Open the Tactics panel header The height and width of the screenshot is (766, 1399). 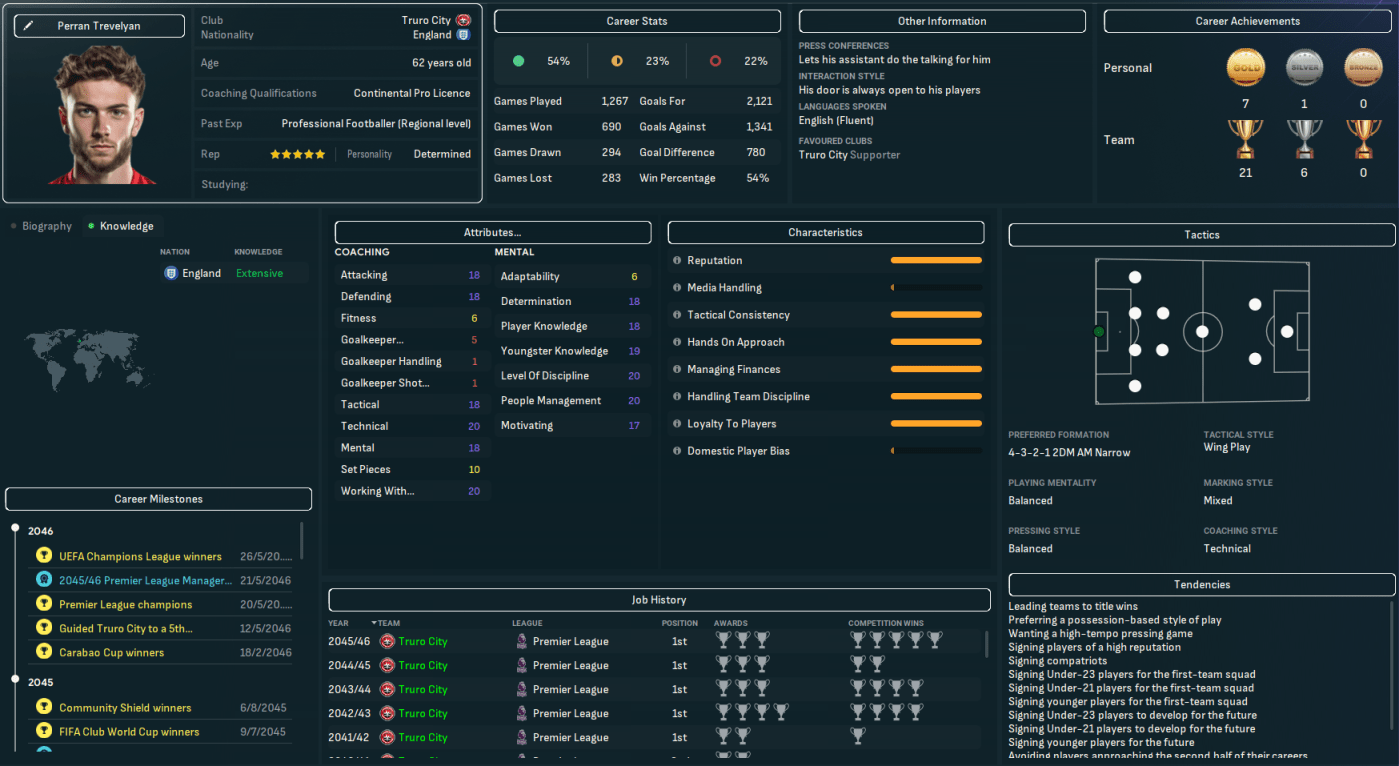(1201, 235)
